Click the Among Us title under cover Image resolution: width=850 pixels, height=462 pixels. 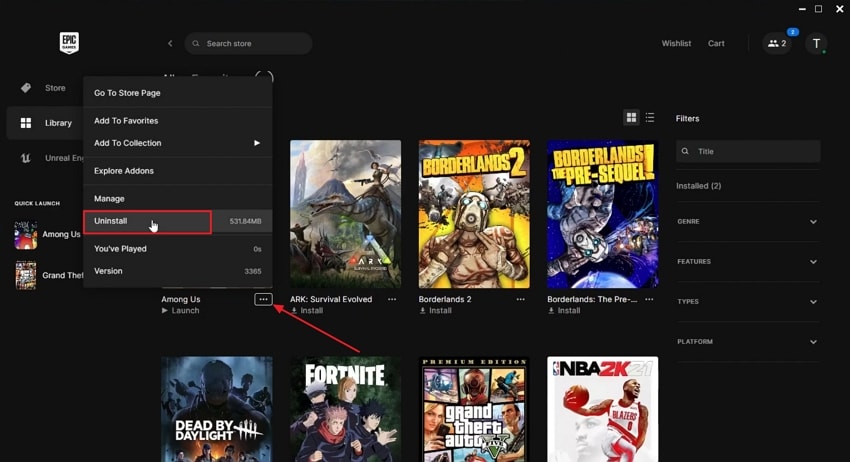point(181,299)
